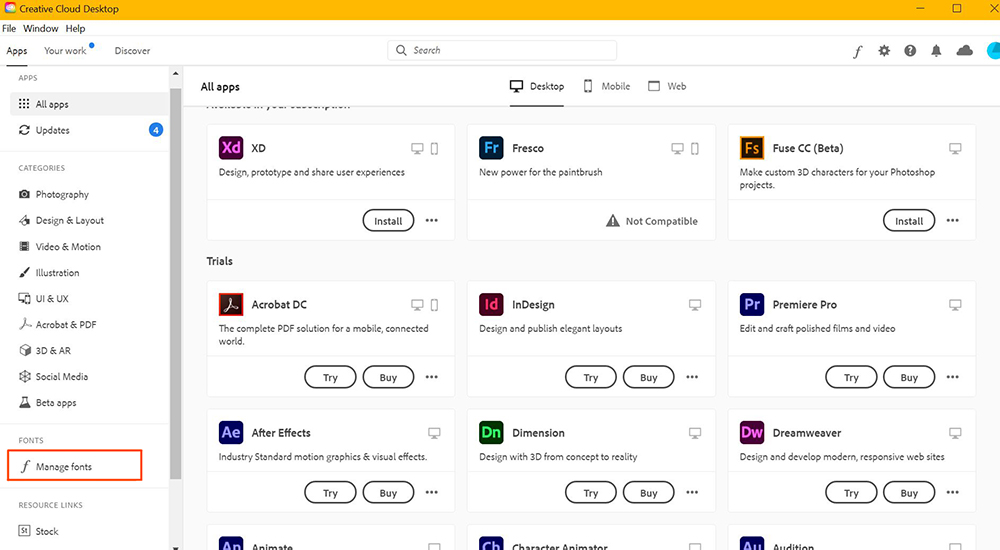Click the Fuse CC app icon
The image size is (1000, 550).
[752, 148]
